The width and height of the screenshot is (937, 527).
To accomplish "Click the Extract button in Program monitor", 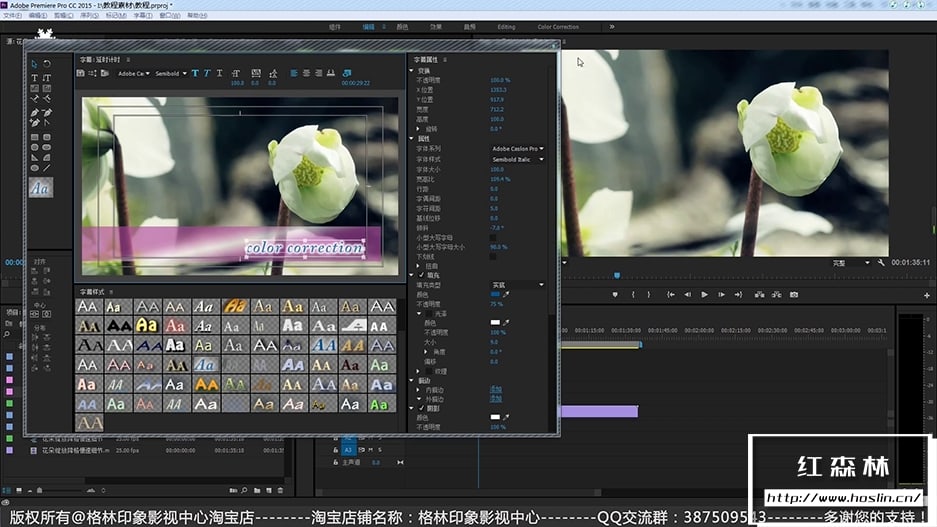I will pyautogui.click(x=776, y=295).
